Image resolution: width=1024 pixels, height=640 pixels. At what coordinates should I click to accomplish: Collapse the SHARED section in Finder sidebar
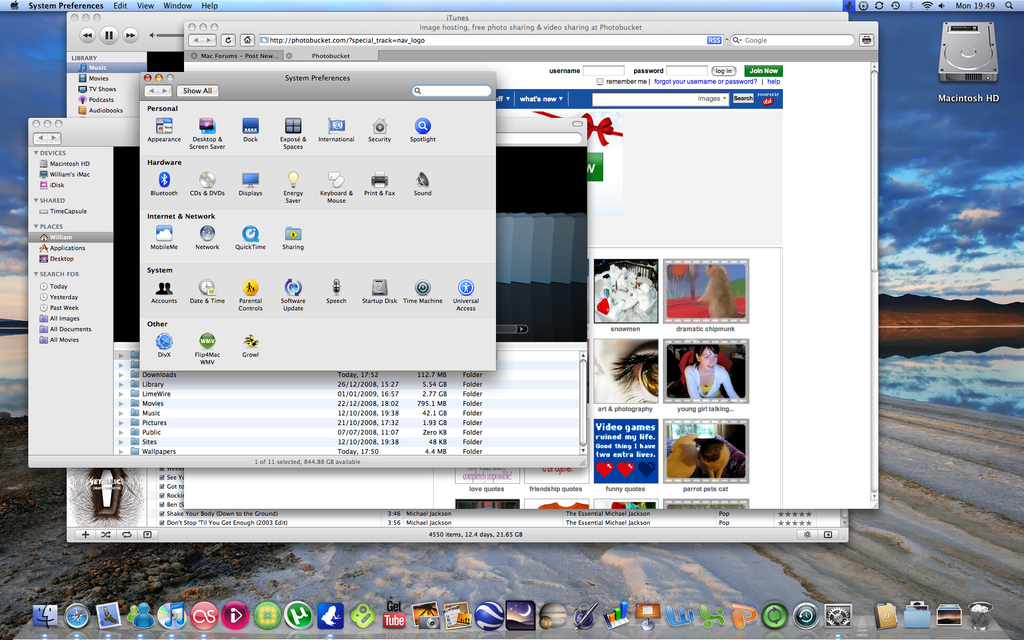[x=36, y=200]
